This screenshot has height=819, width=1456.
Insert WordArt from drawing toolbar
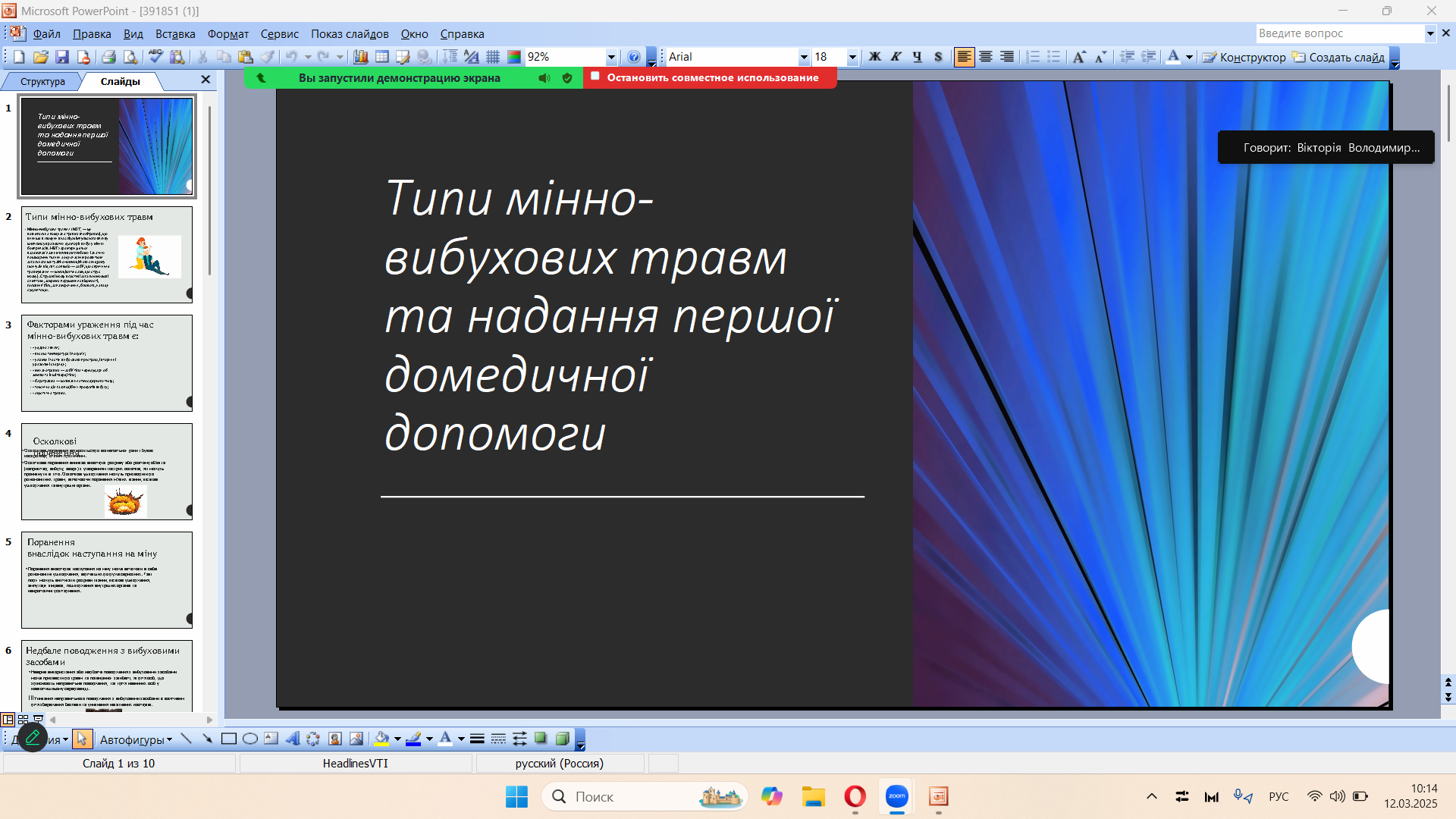click(292, 739)
